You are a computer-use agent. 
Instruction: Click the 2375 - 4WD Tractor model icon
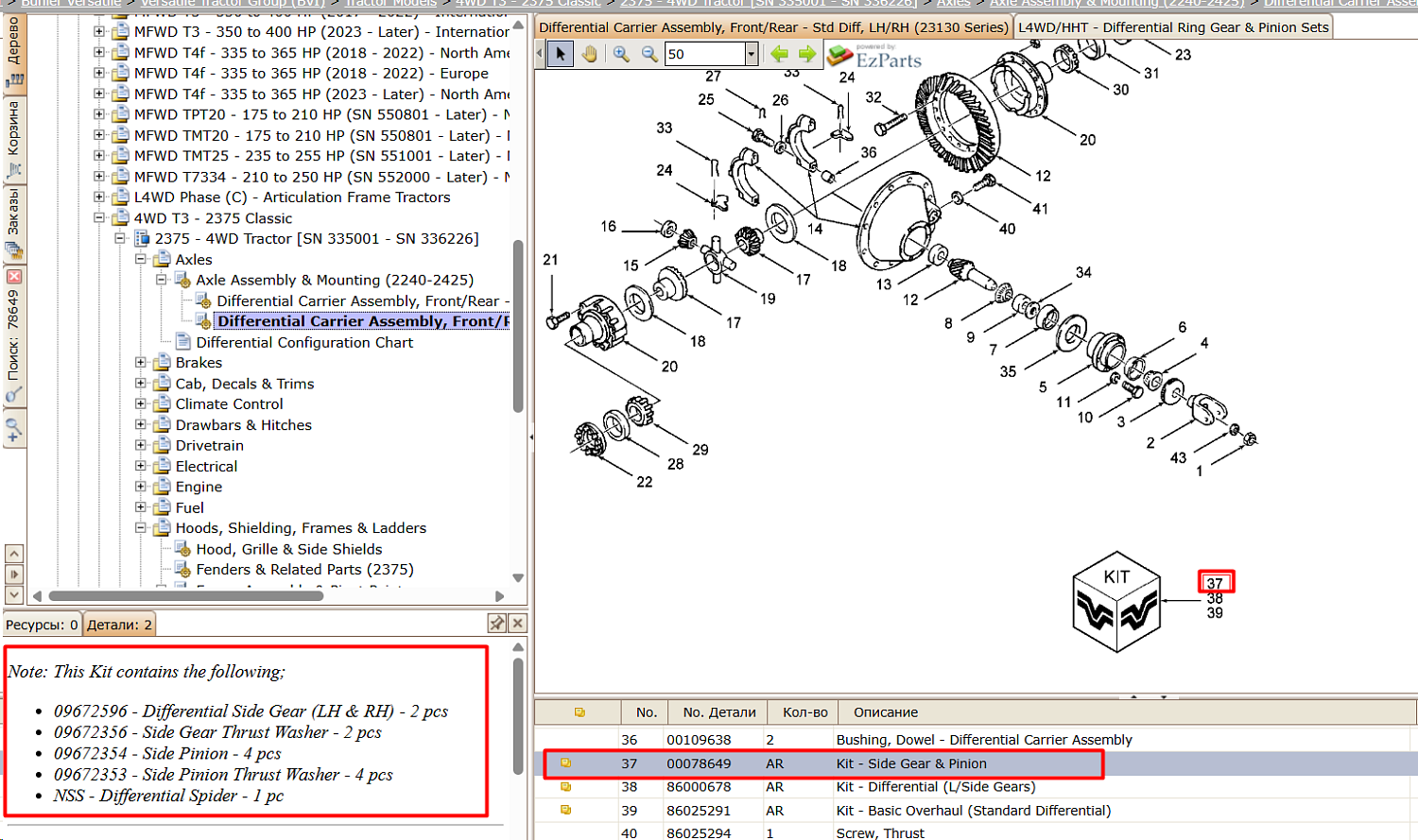pos(142,239)
